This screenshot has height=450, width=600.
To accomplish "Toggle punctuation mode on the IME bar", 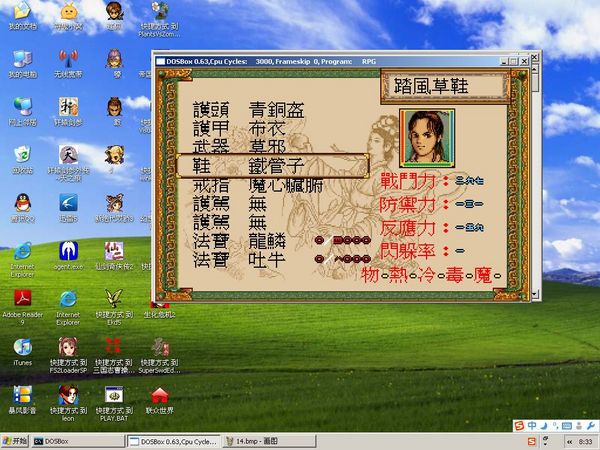I will coord(555,426).
